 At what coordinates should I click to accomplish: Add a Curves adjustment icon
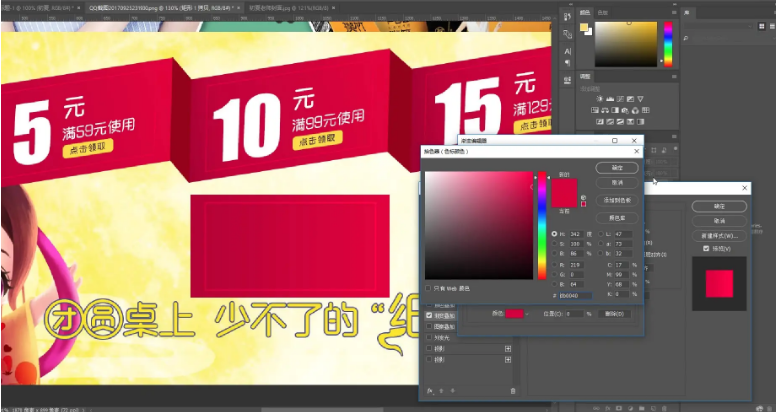click(620, 99)
